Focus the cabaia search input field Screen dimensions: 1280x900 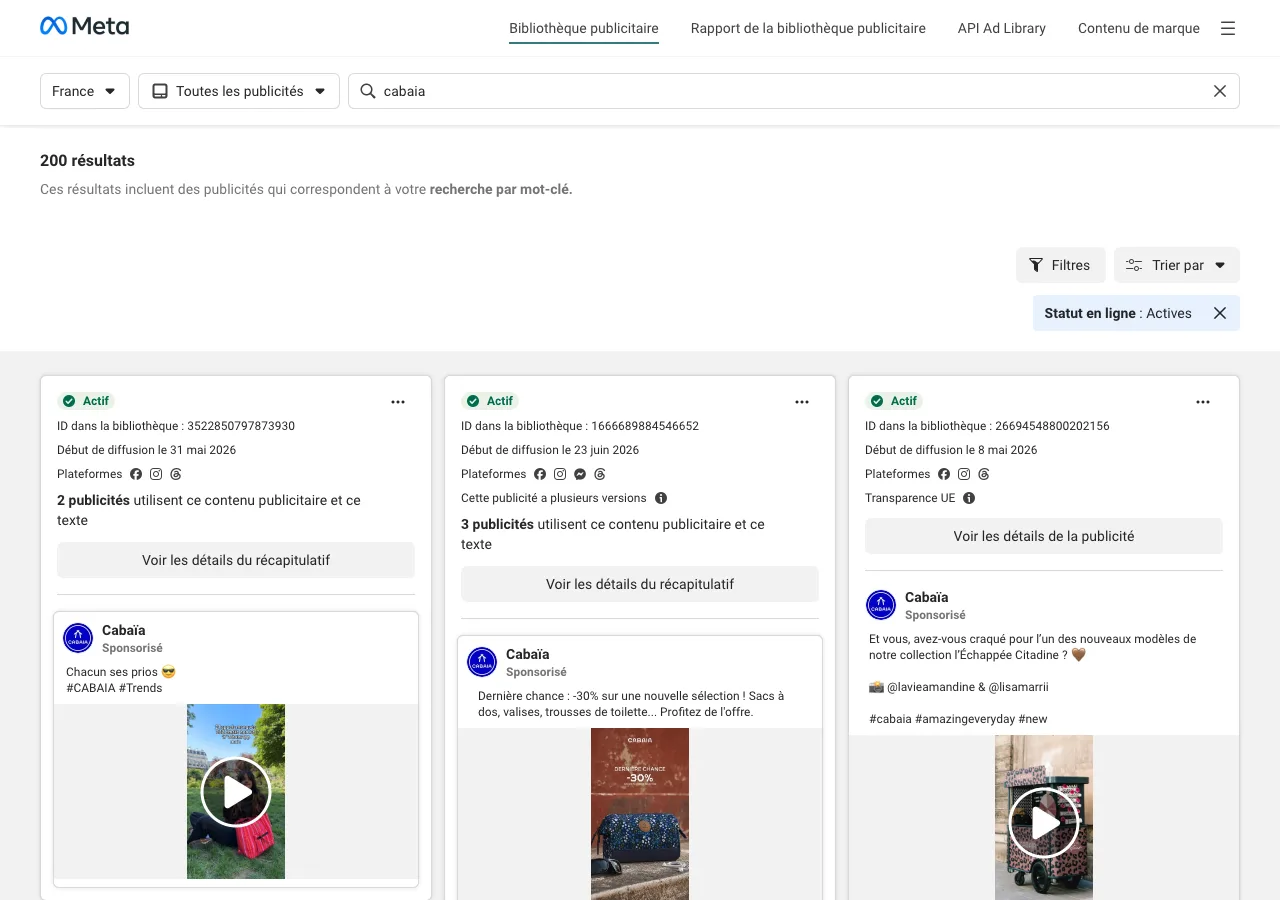pos(794,91)
